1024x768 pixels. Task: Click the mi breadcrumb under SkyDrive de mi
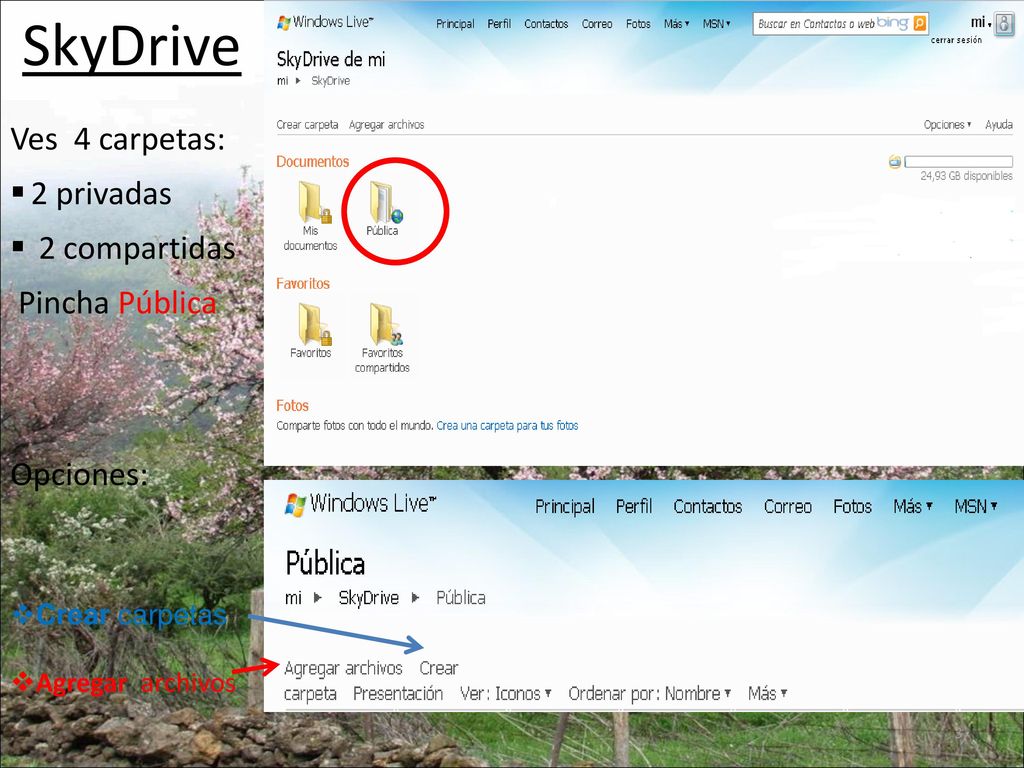coord(282,81)
